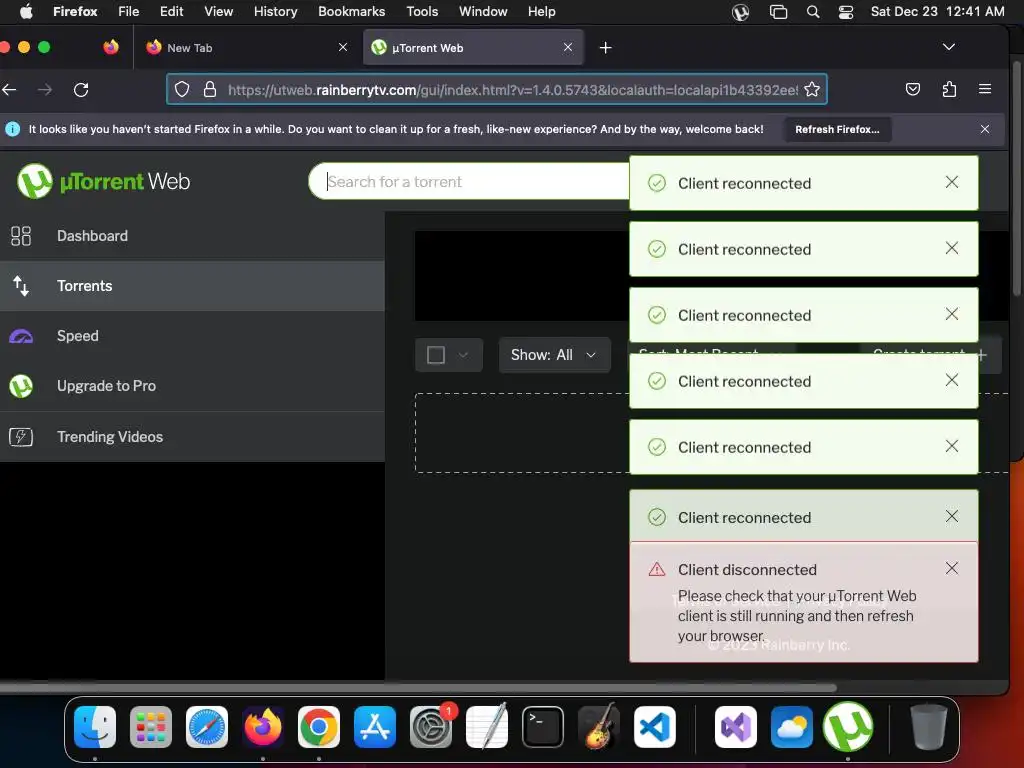Open a new tab with the plus icon
This screenshot has width=1024, height=768.
click(x=605, y=48)
